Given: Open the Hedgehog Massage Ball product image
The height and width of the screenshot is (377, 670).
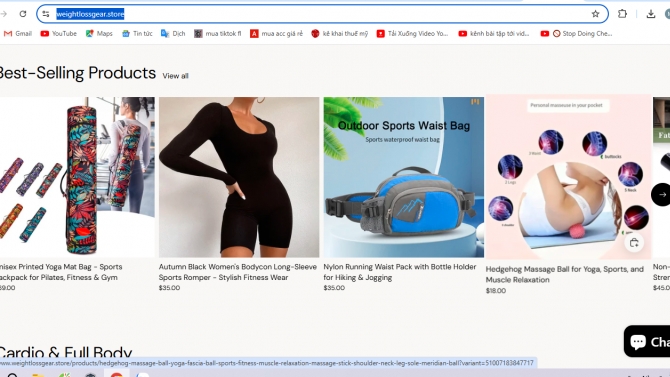Looking at the screenshot, I should click(x=568, y=177).
